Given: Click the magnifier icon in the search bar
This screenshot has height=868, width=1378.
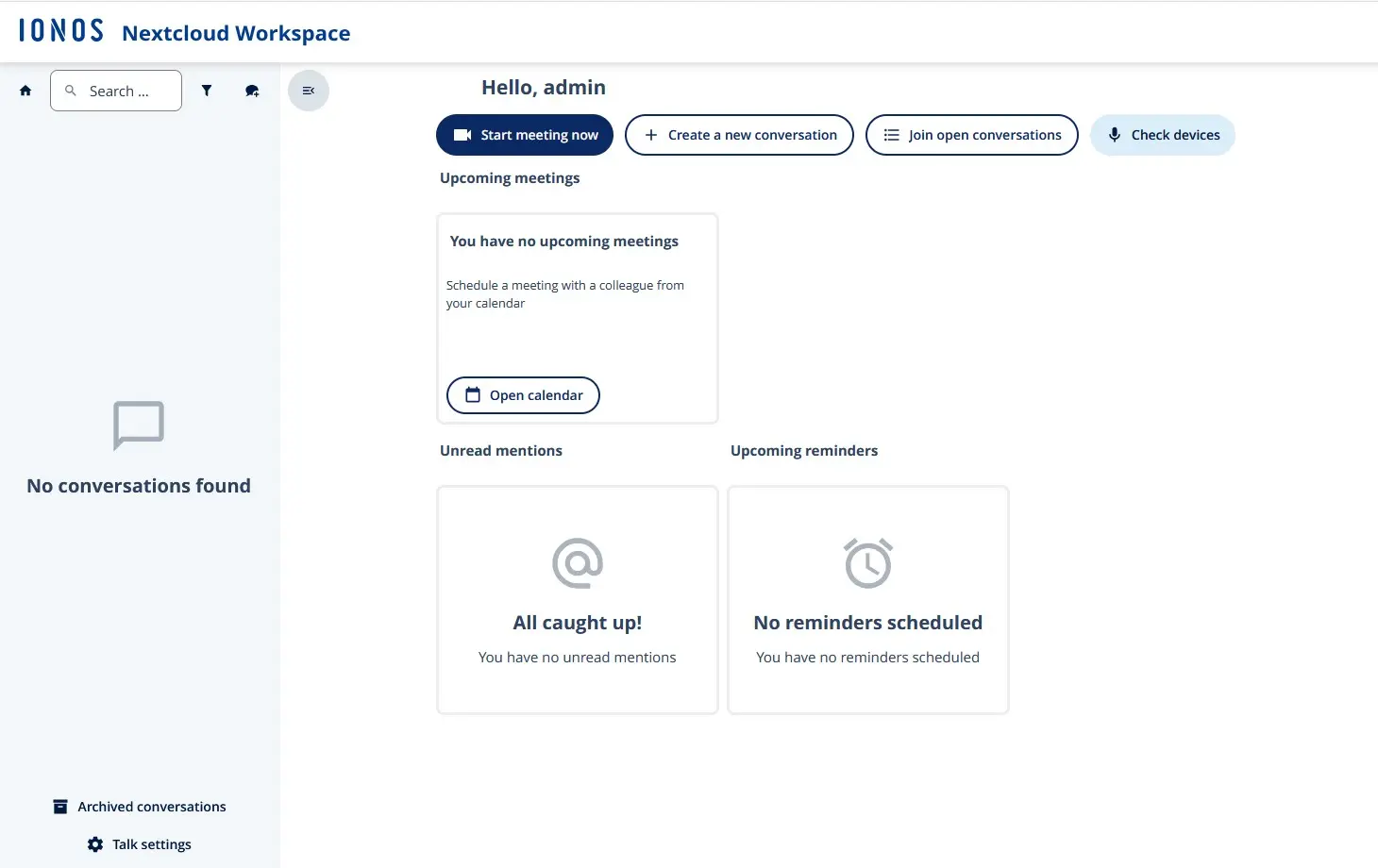Looking at the screenshot, I should click(71, 90).
